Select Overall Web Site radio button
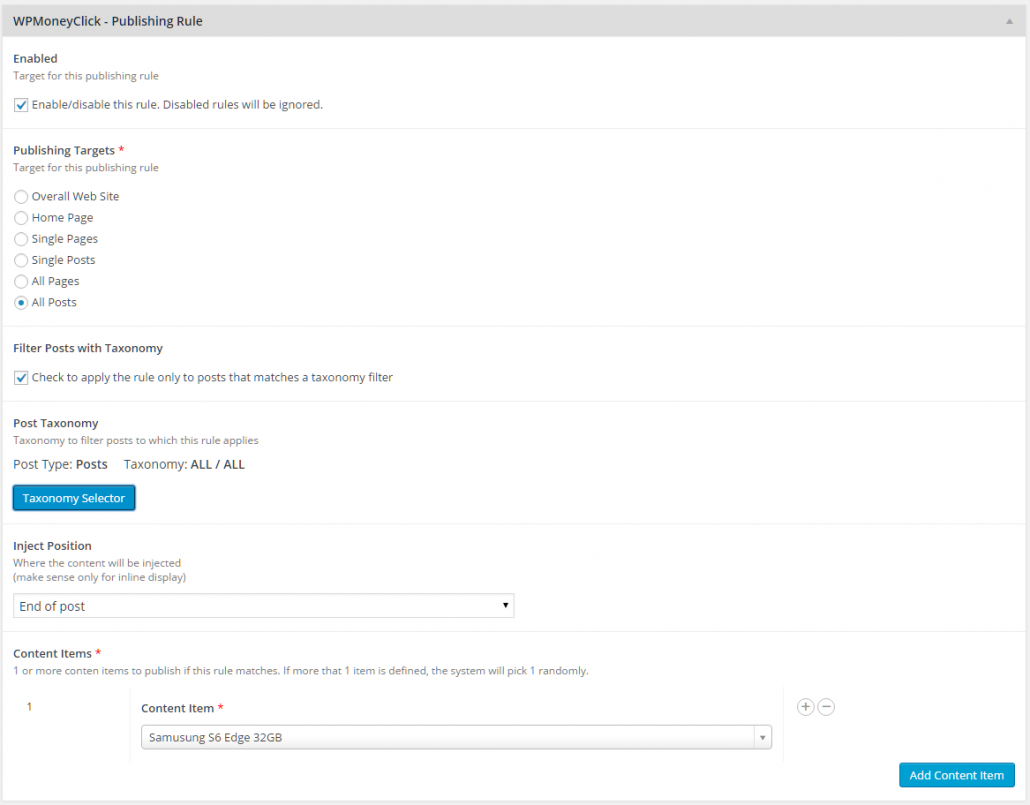1030x805 pixels. point(21,196)
